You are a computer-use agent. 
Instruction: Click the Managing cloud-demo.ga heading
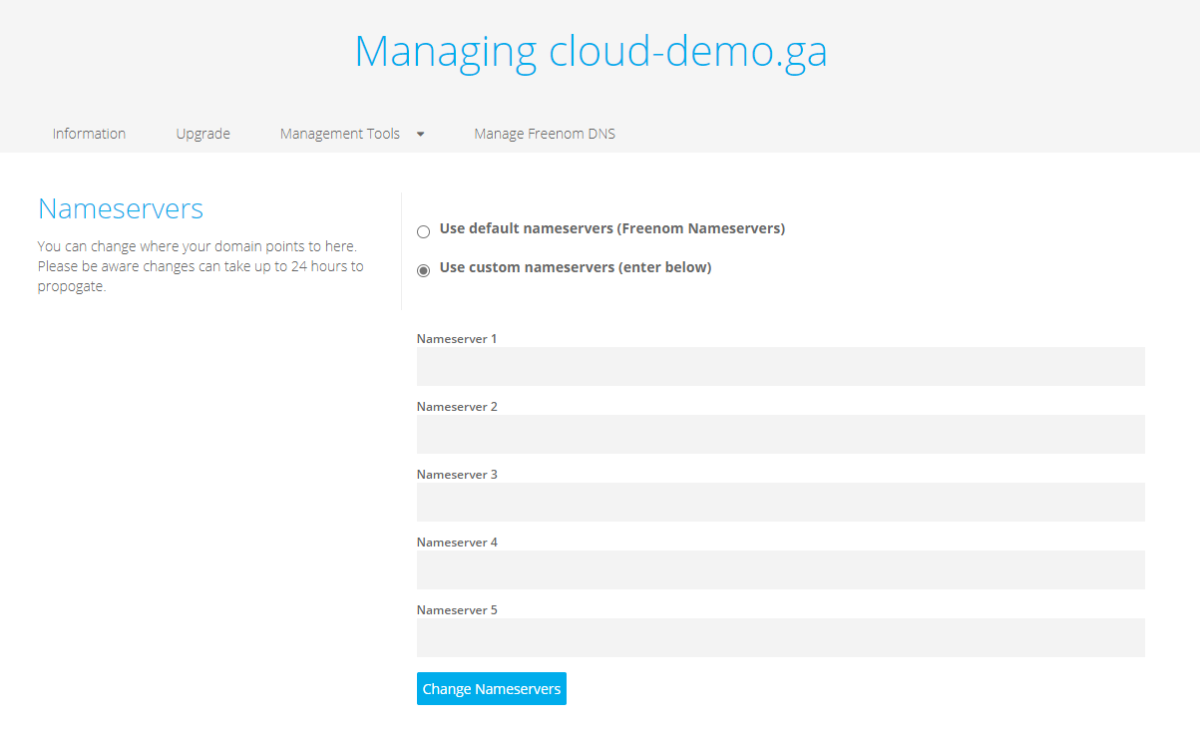click(x=591, y=51)
